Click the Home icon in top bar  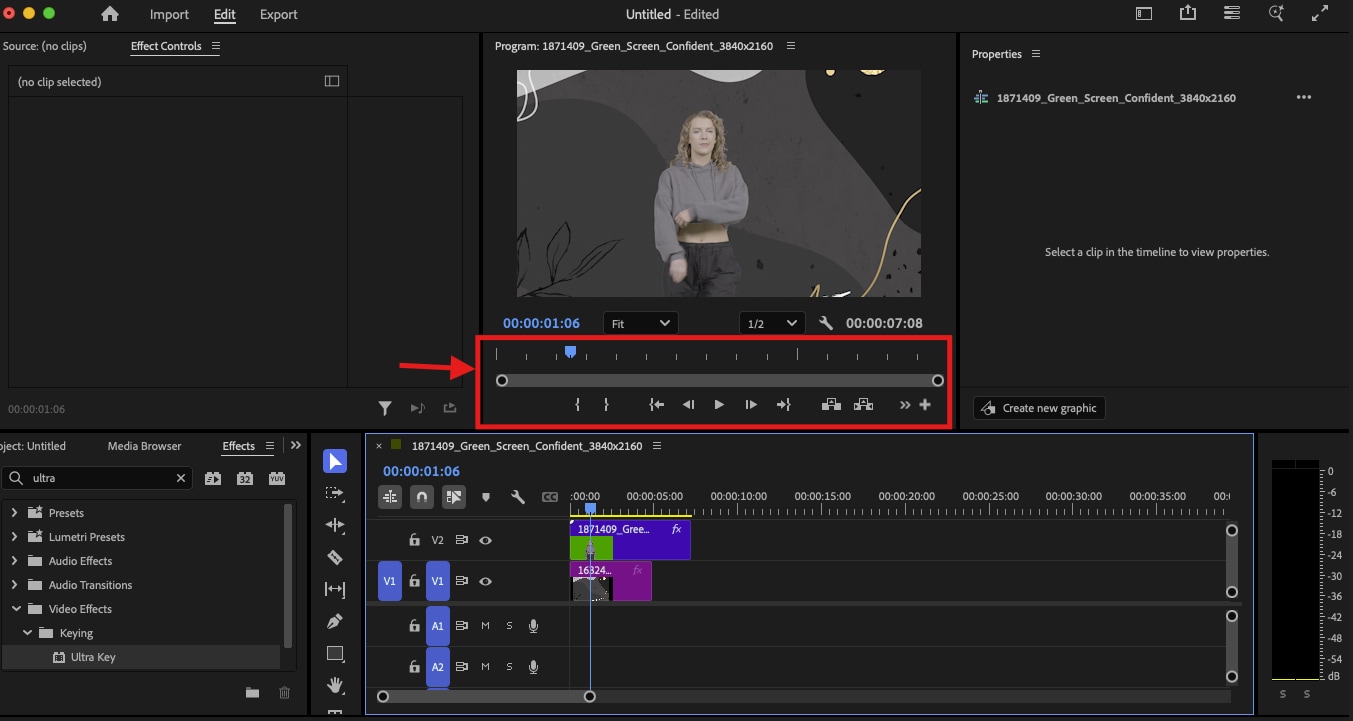tap(110, 14)
